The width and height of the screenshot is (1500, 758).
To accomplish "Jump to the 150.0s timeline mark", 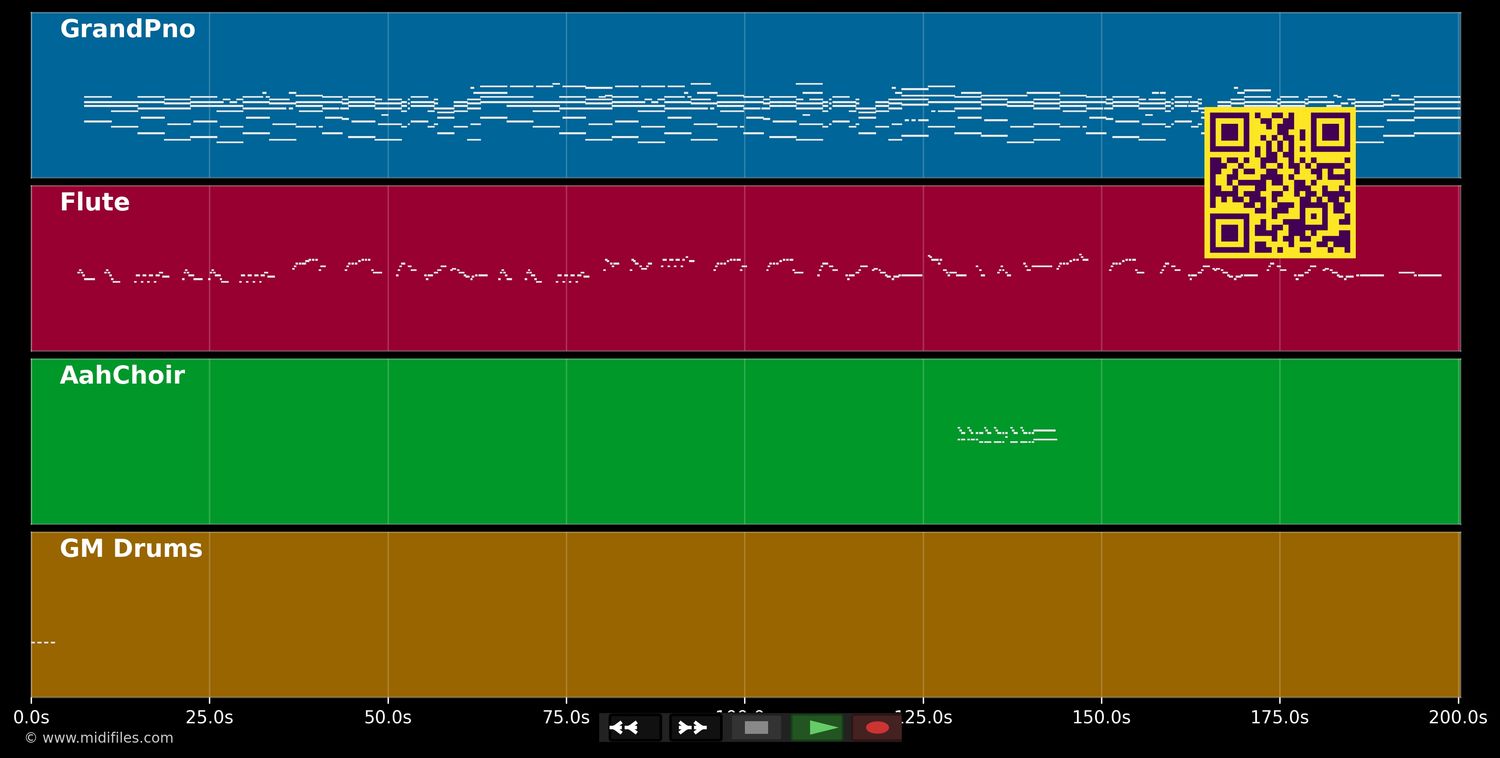I will 1101,717.
